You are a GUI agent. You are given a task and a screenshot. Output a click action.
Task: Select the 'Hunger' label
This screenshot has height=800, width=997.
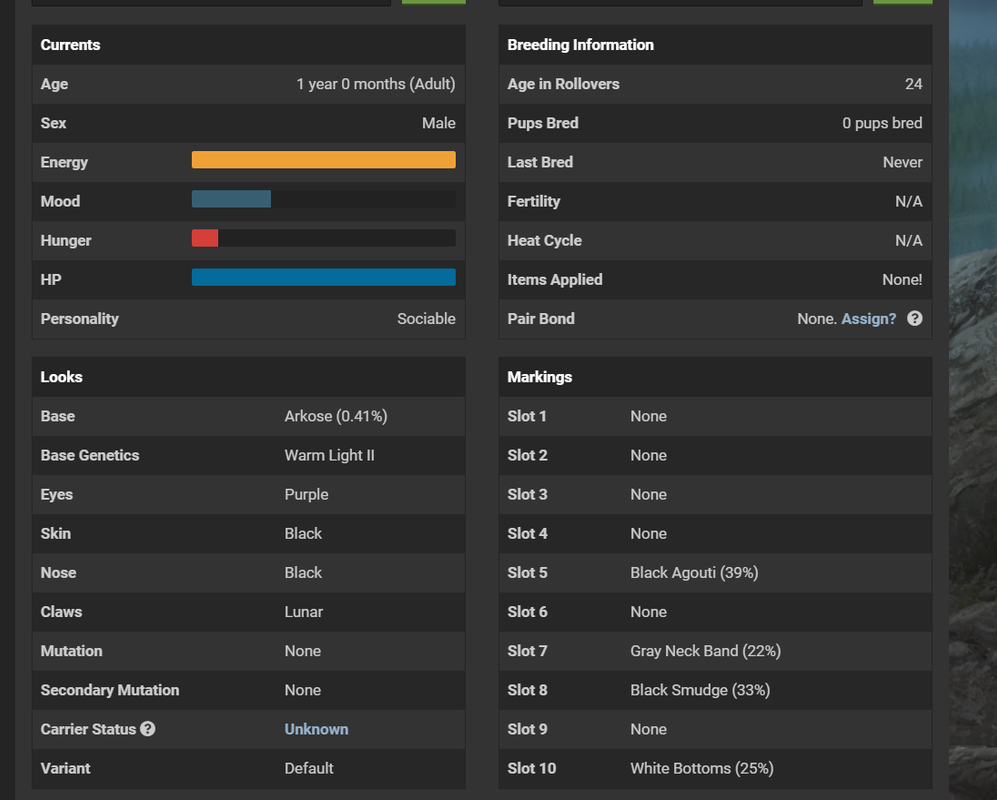[66, 240]
